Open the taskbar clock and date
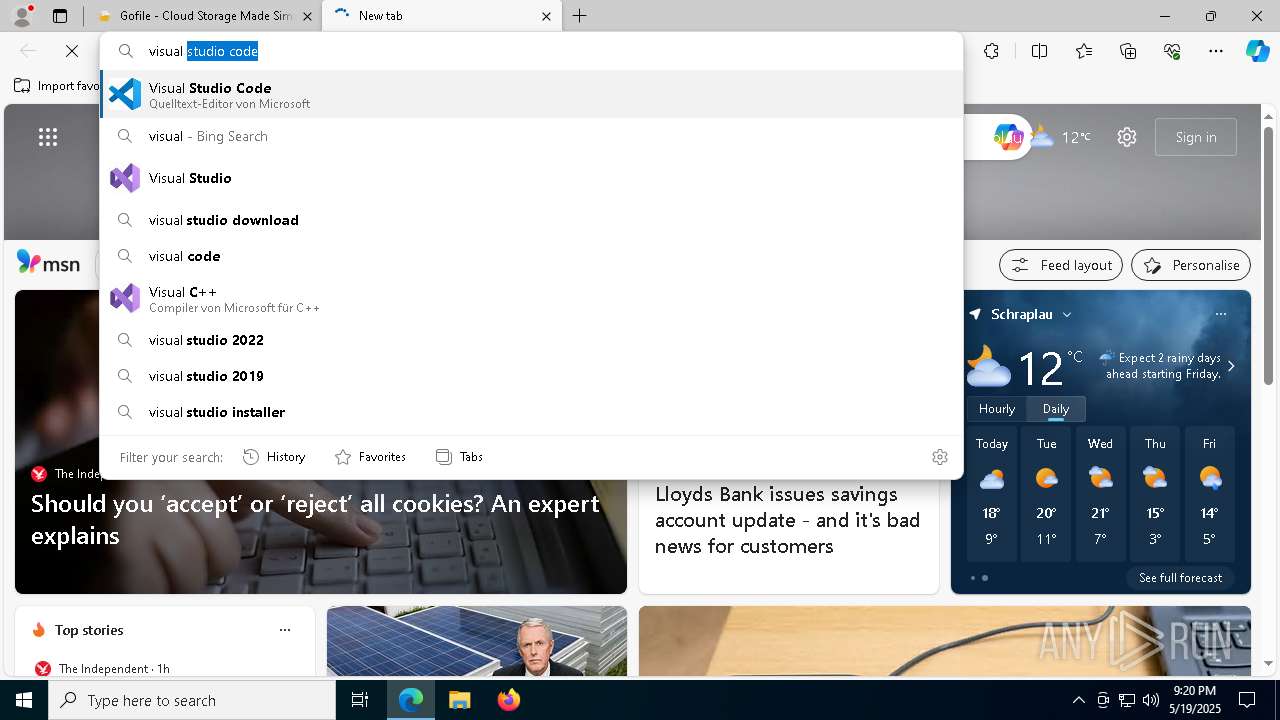1280x720 pixels. (x=1194, y=700)
